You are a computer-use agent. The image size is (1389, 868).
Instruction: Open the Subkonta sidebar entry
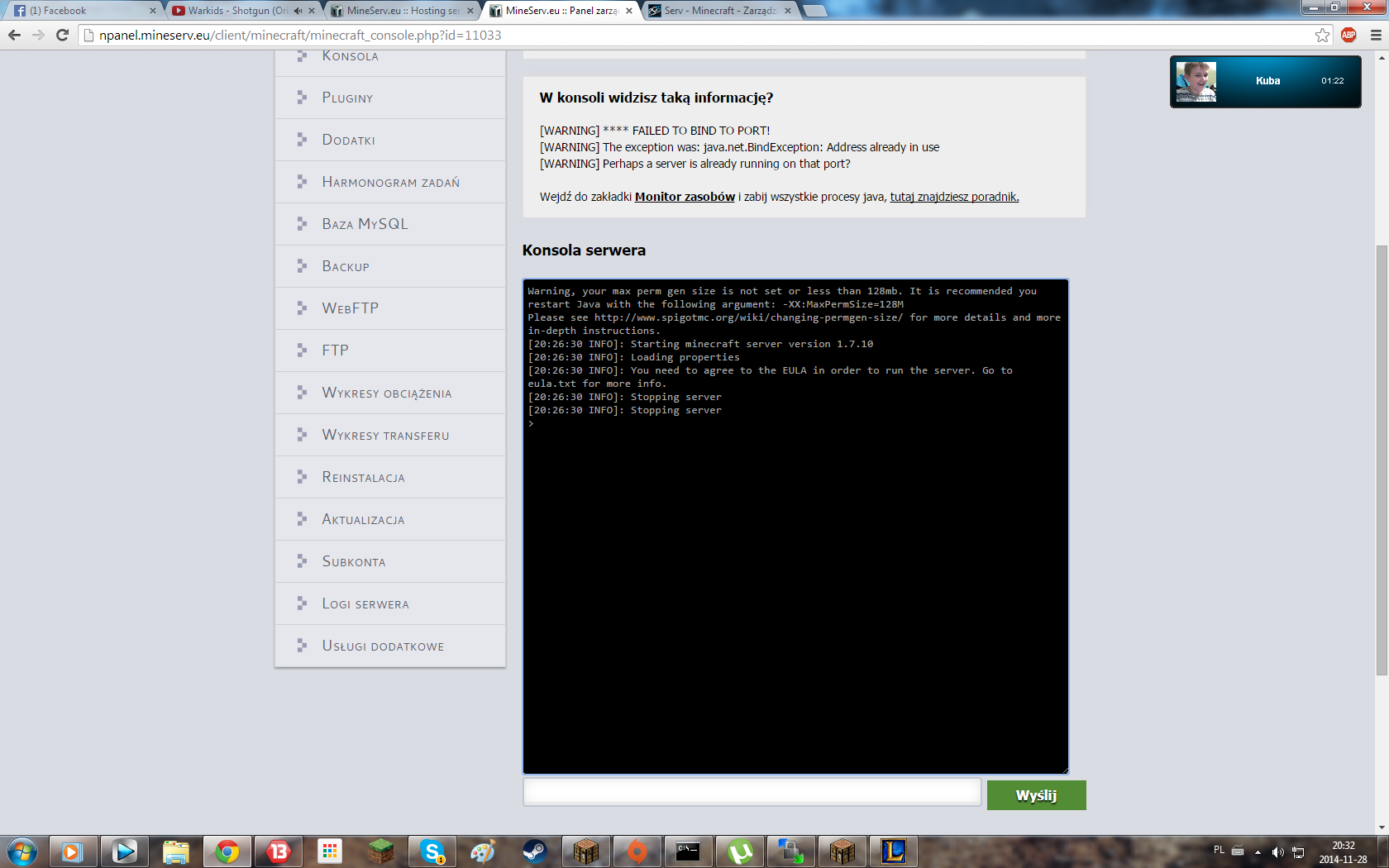point(390,561)
